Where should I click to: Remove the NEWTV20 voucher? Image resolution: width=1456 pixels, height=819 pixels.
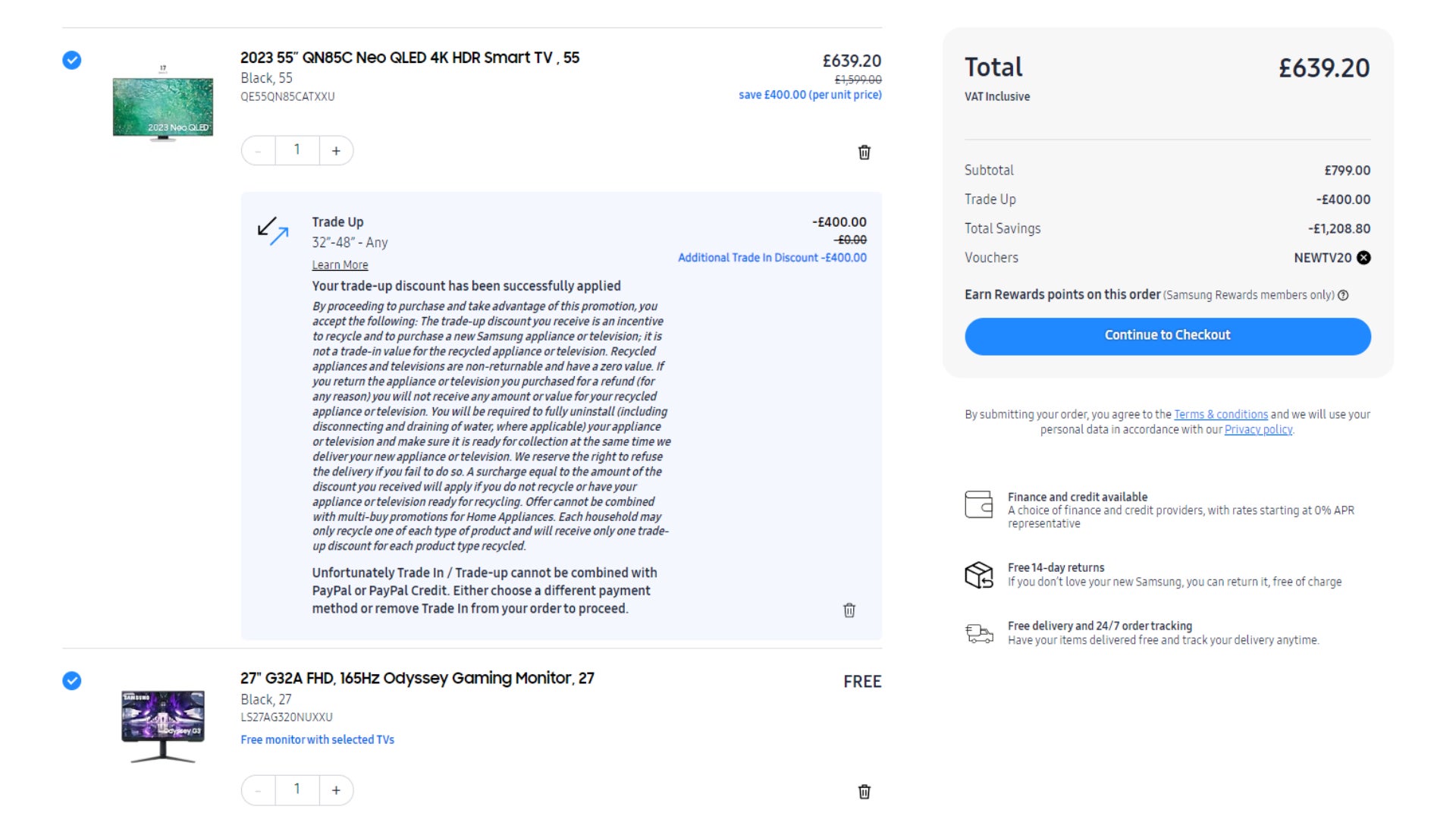pyautogui.click(x=1363, y=258)
